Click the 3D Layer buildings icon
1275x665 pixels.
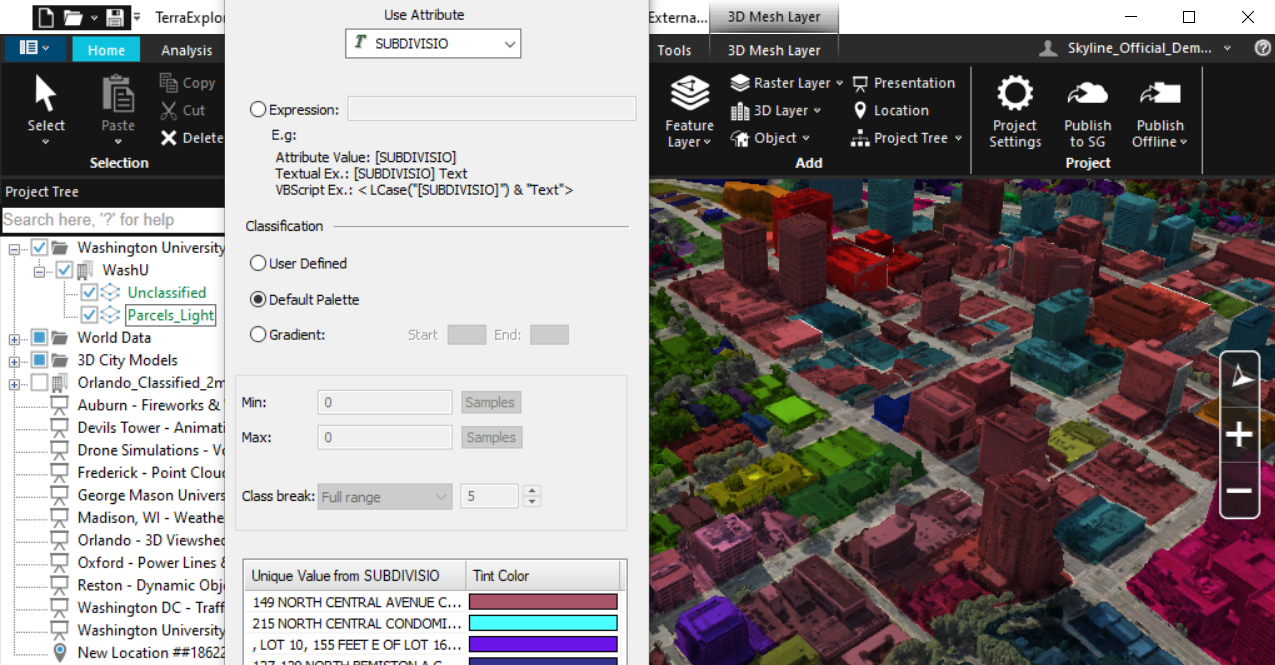click(740, 111)
